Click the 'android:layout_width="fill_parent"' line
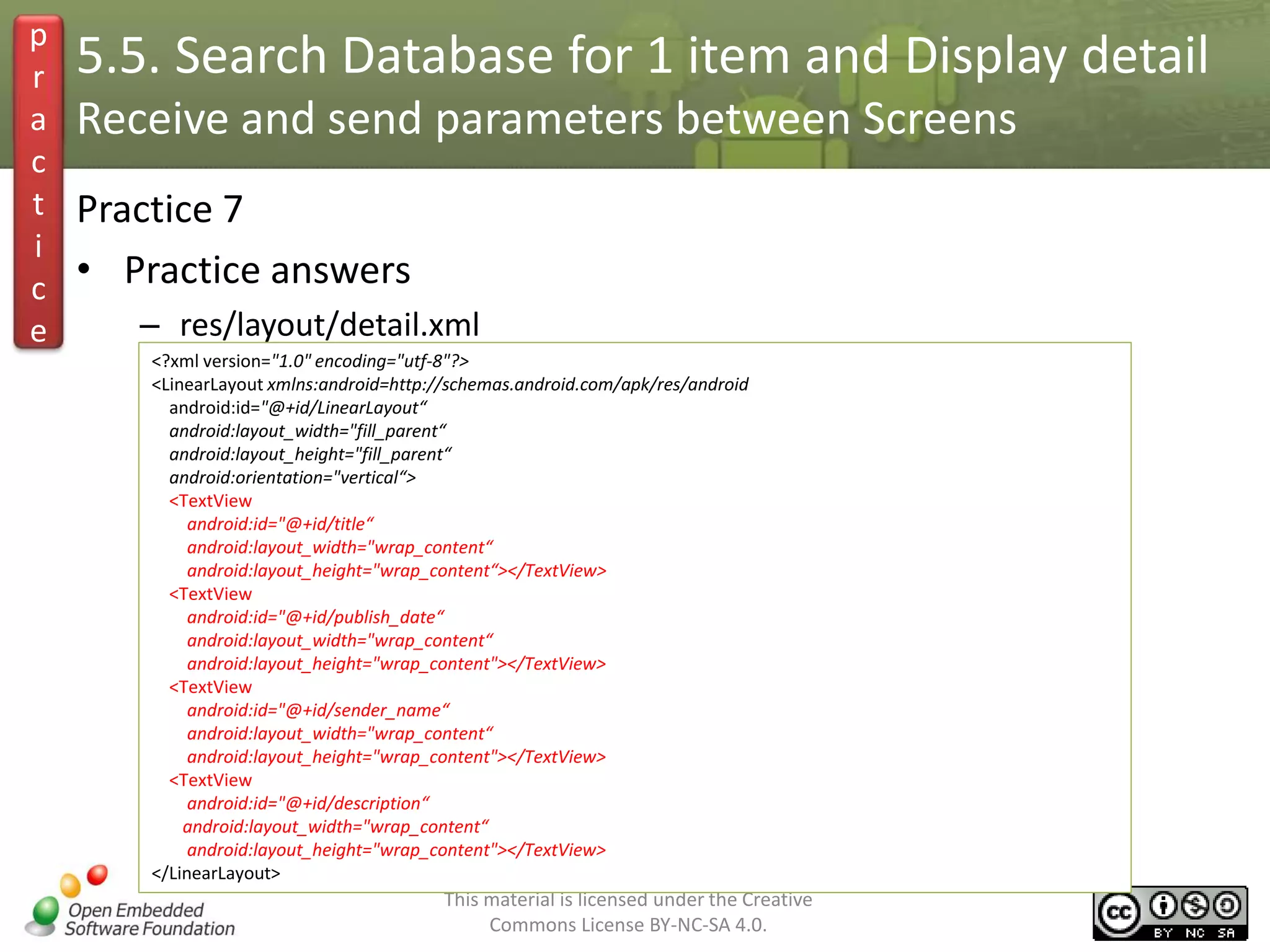The height and width of the screenshot is (952, 1270). point(308,431)
